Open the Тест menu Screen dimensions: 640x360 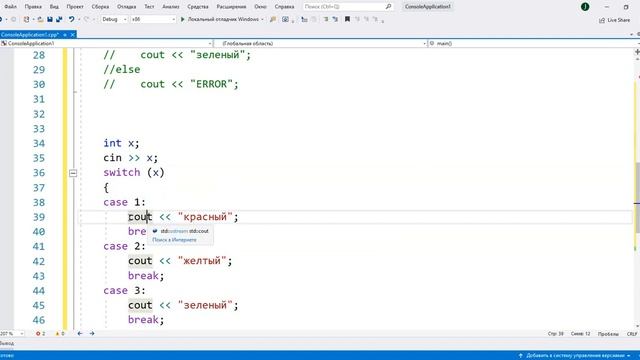149,7
